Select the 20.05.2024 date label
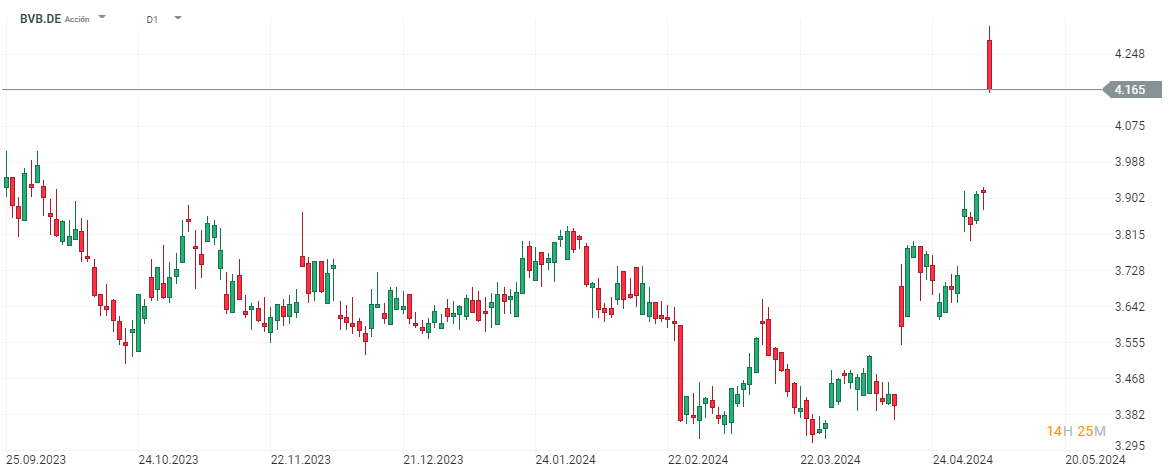This screenshot has width=1175, height=476. [x=1095, y=460]
